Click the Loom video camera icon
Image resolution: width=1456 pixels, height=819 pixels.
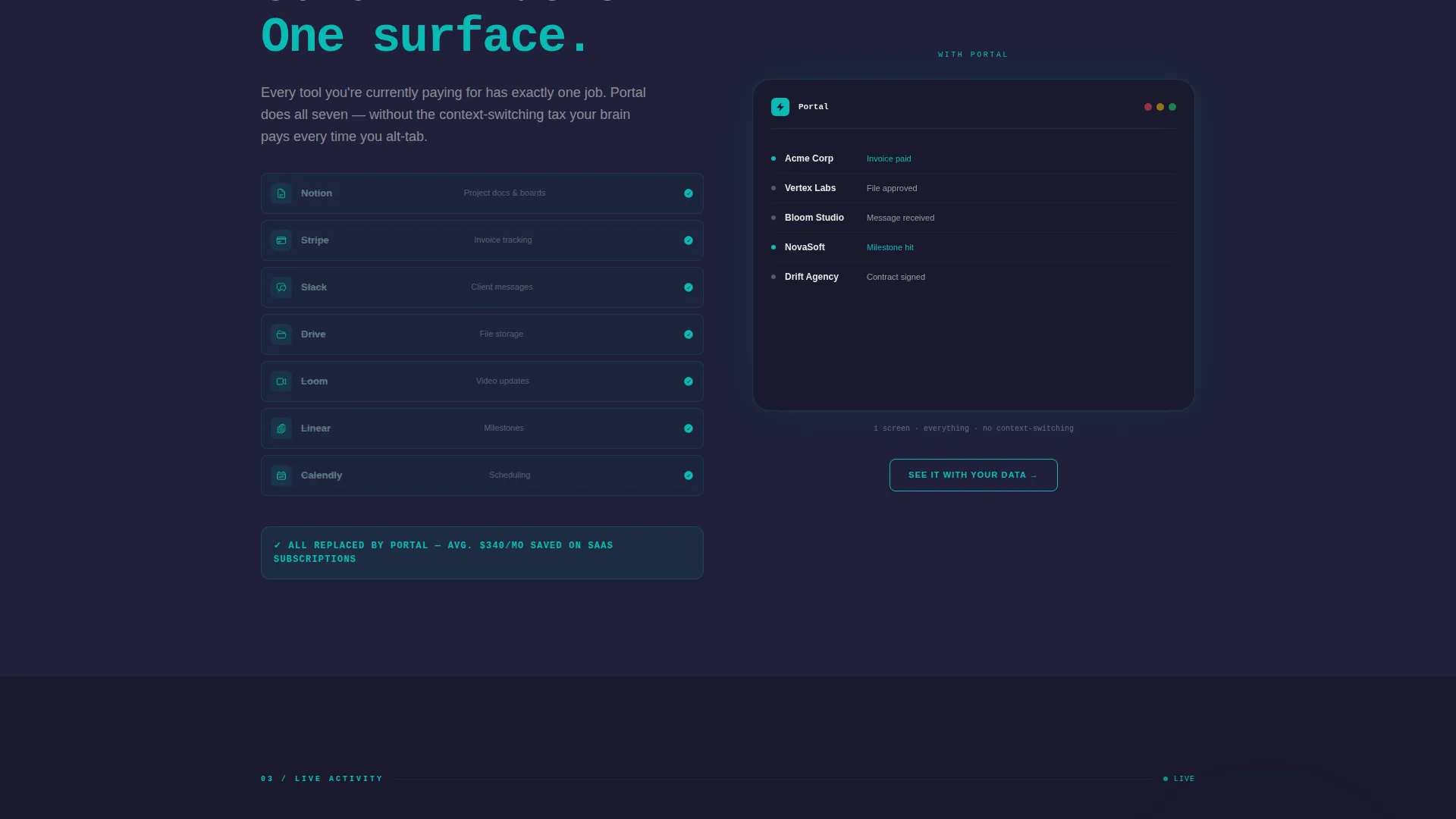pos(281,381)
